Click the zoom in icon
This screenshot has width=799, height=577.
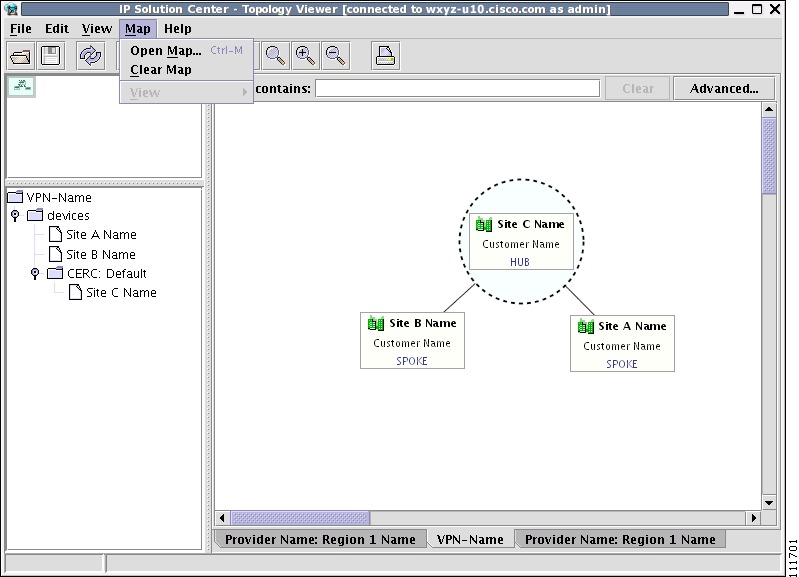(305, 56)
